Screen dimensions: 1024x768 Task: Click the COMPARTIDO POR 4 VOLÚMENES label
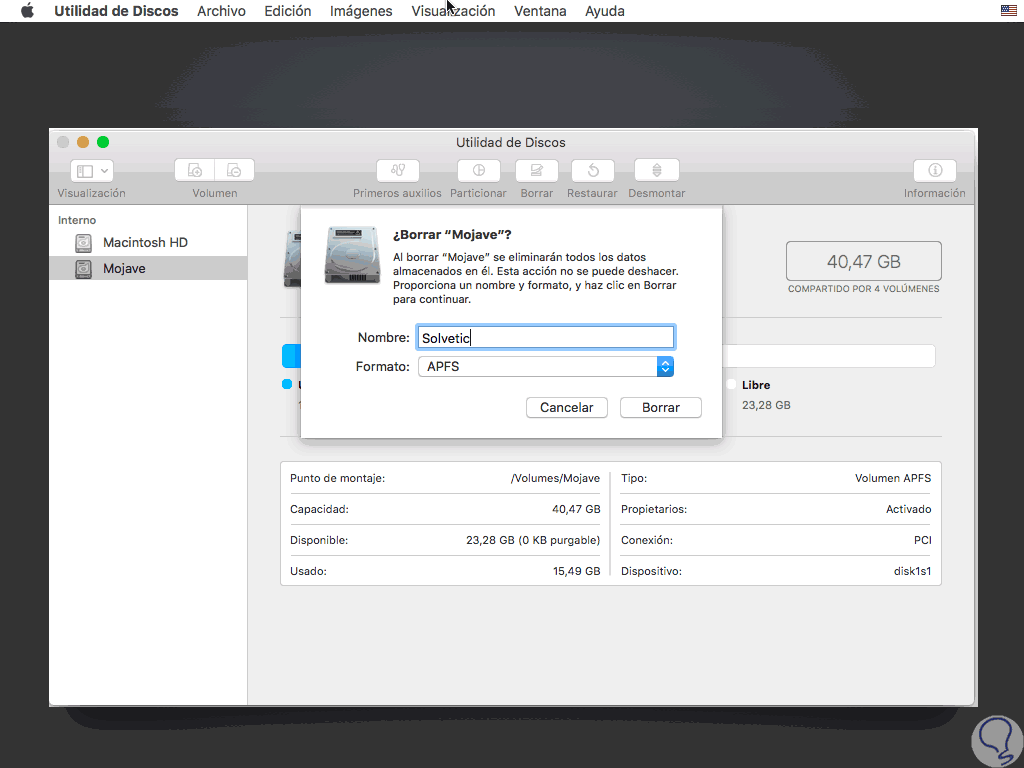tap(863, 289)
